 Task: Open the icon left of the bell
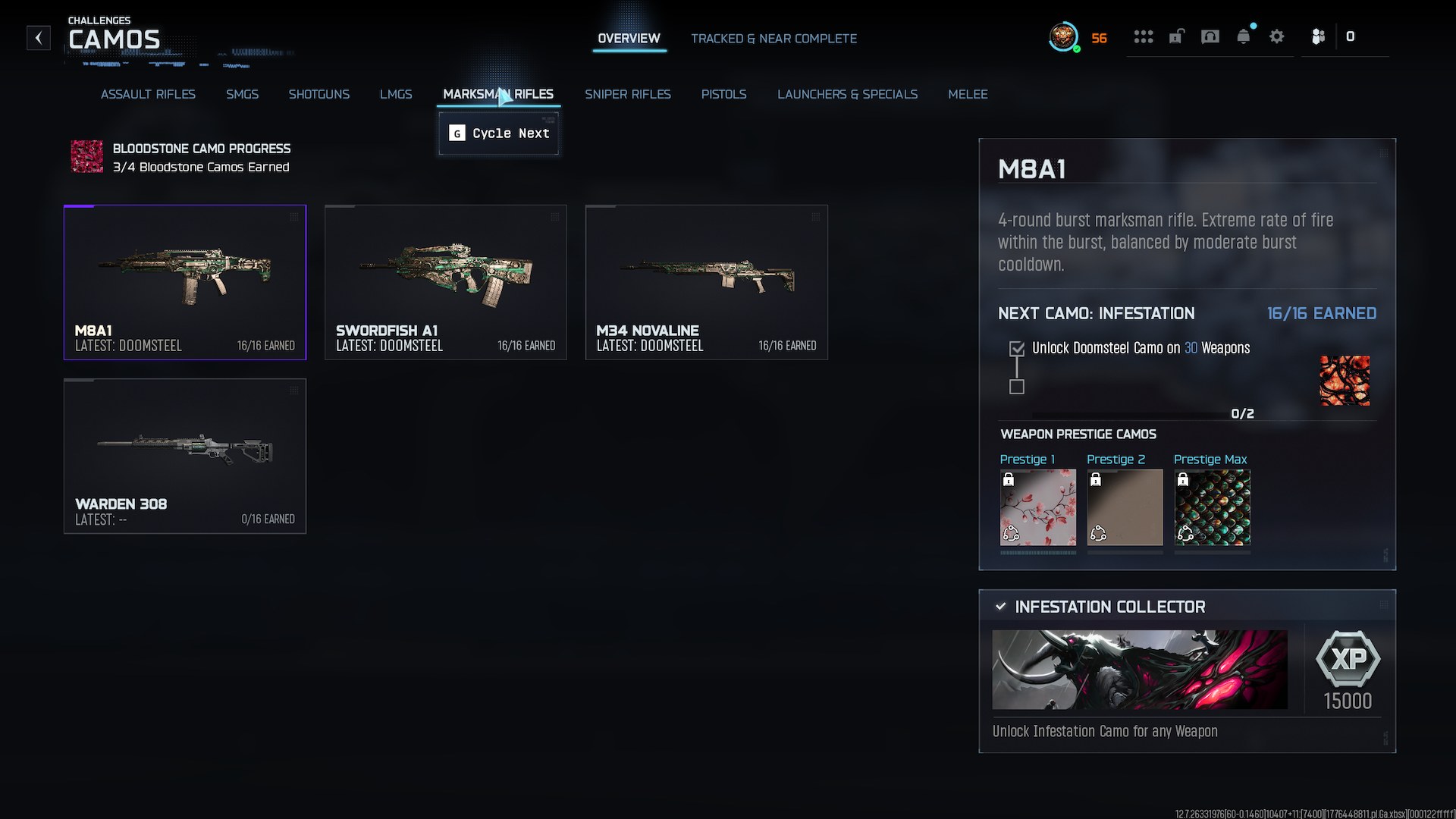(1210, 36)
